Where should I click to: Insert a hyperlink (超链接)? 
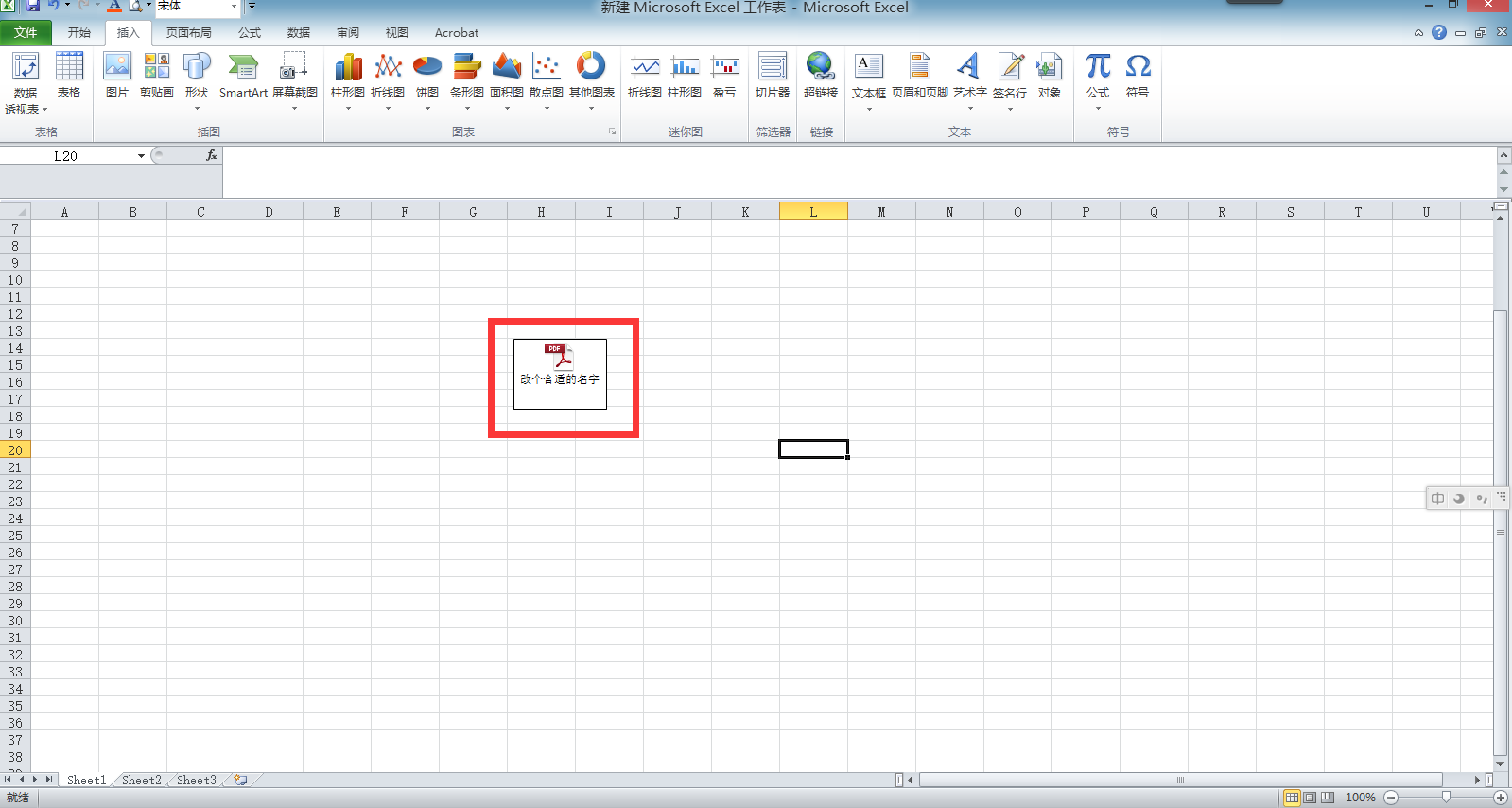click(821, 76)
